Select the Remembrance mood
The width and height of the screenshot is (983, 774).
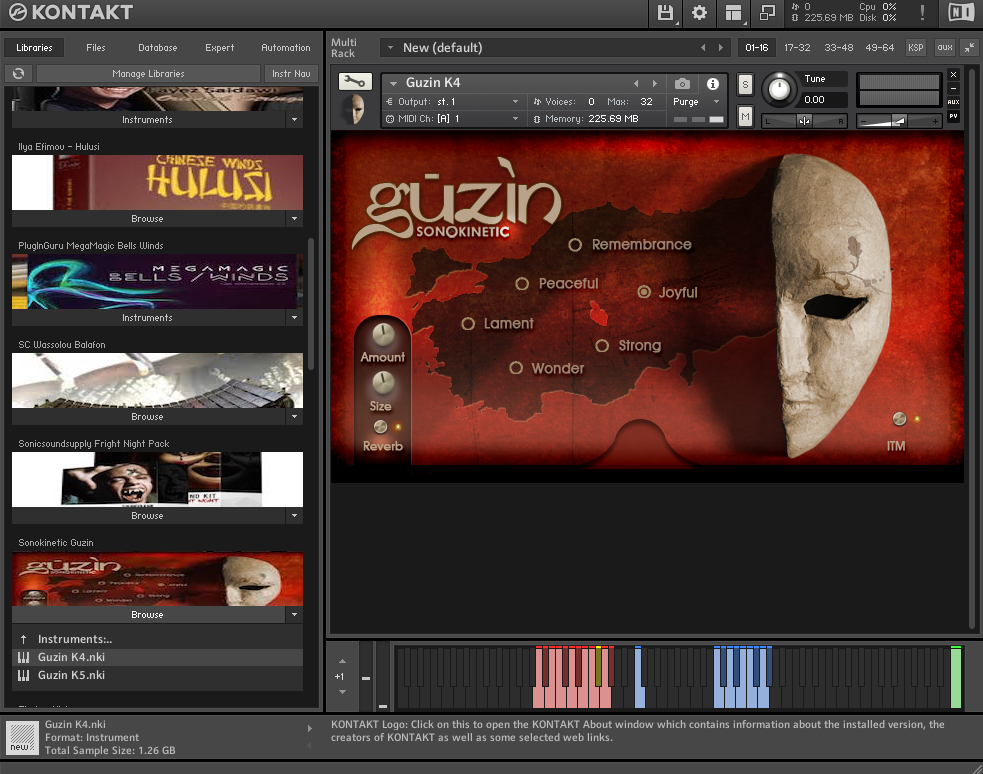click(x=575, y=245)
